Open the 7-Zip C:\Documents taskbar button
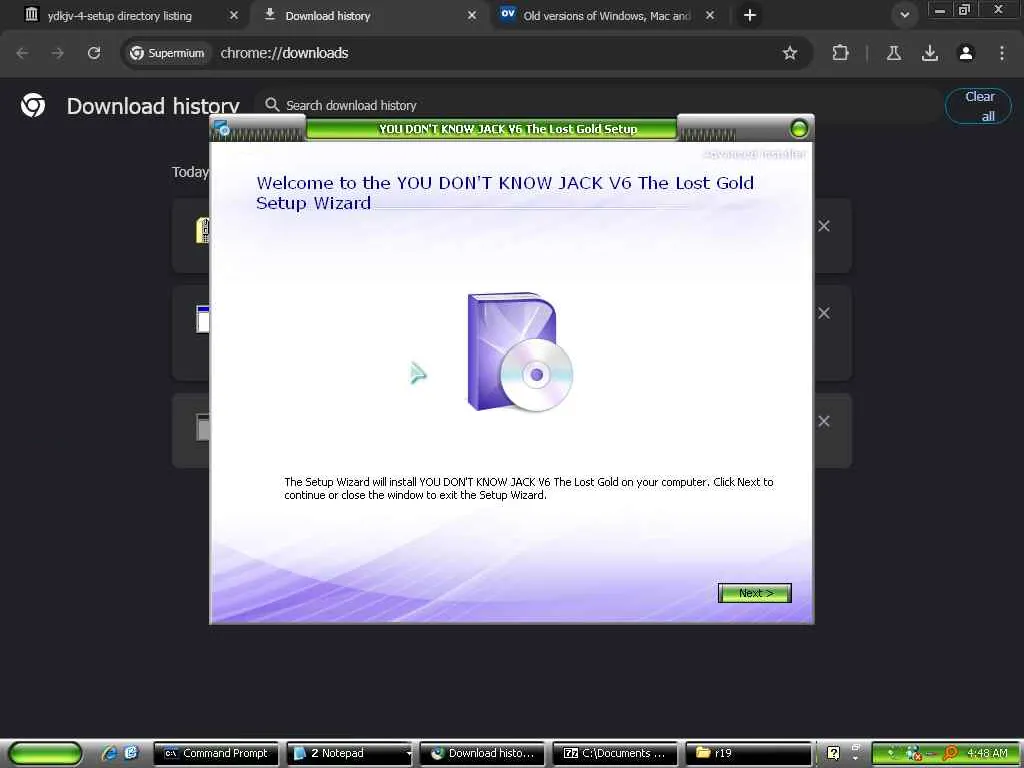Screen dimensions: 1024x768 615,753
